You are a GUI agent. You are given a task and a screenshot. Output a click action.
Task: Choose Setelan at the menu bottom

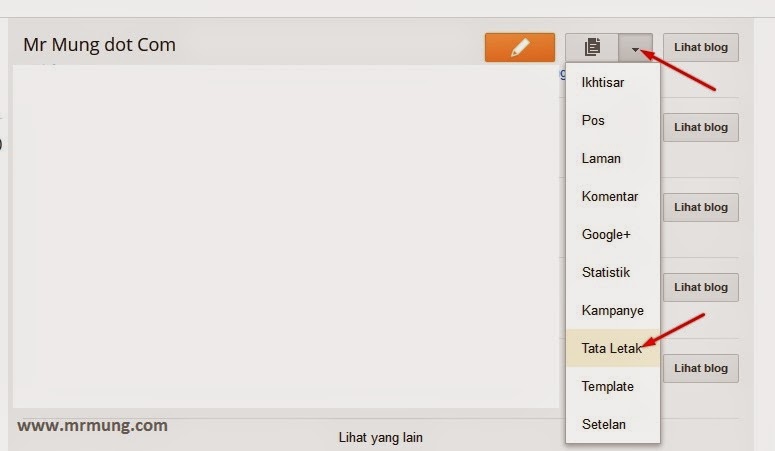[612, 424]
